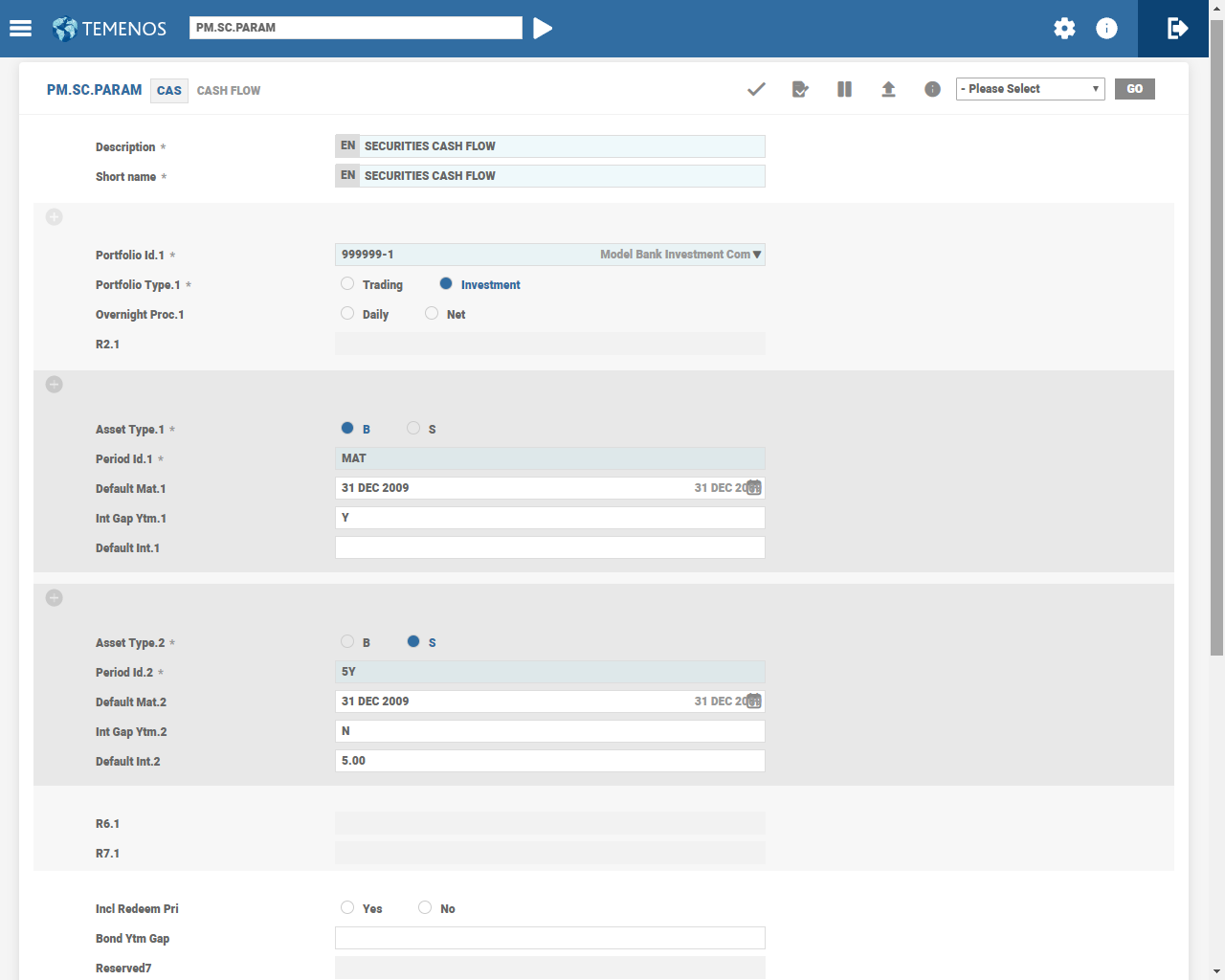
Task: Choose Yes for Incl Redeem Pri
Action: coord(347,908)
